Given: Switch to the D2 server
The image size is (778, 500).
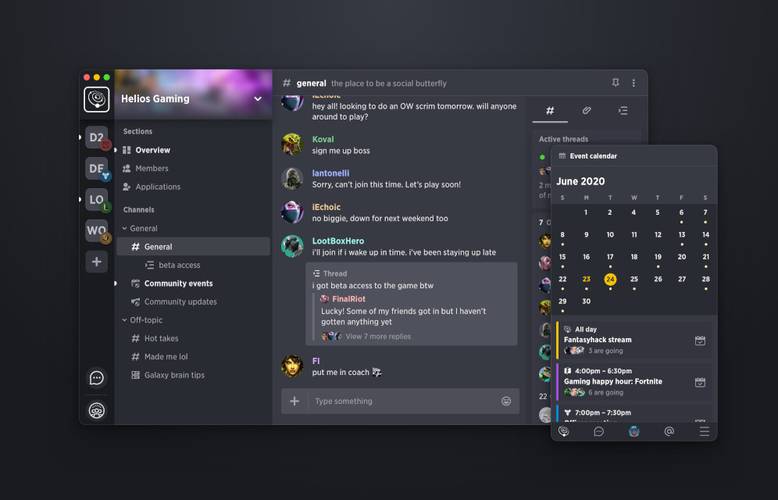Looking at the screenshot, I should [96, 137].
